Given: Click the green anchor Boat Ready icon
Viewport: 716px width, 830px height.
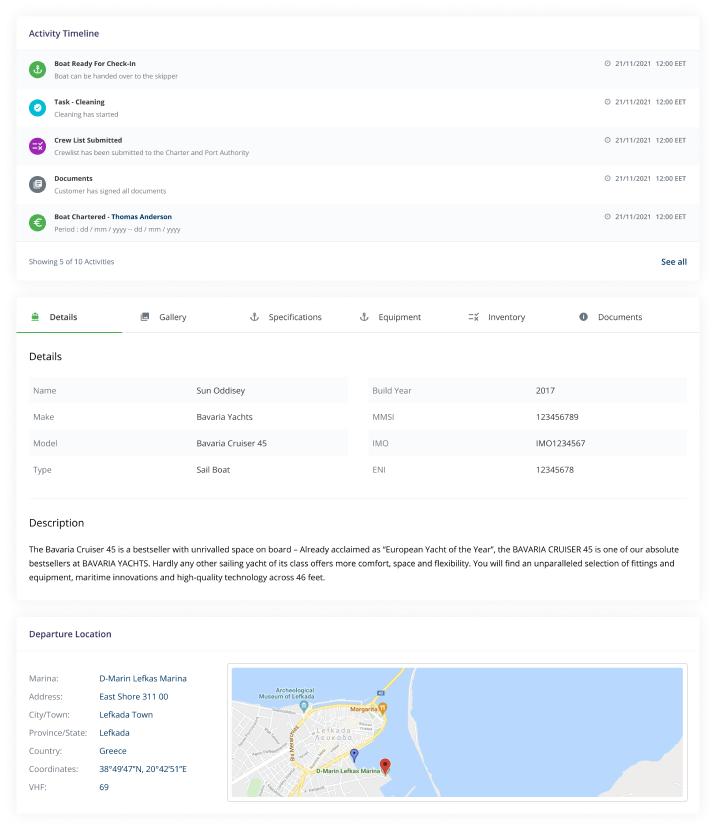Looking at the screenshot, I should point(37,69).
